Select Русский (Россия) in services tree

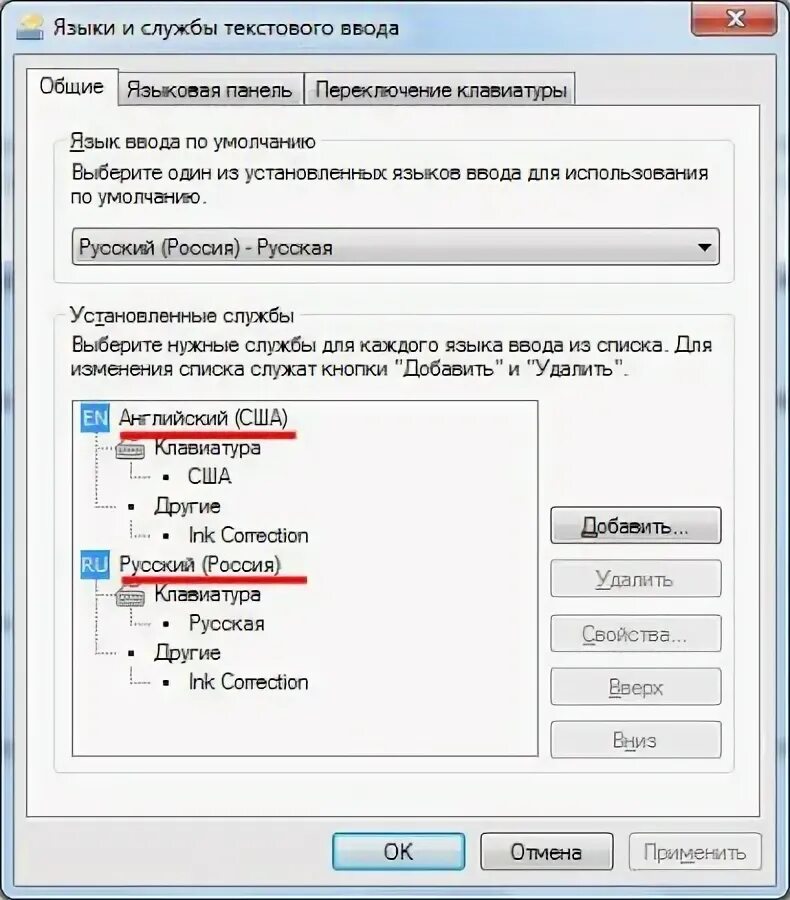[200, 565]
